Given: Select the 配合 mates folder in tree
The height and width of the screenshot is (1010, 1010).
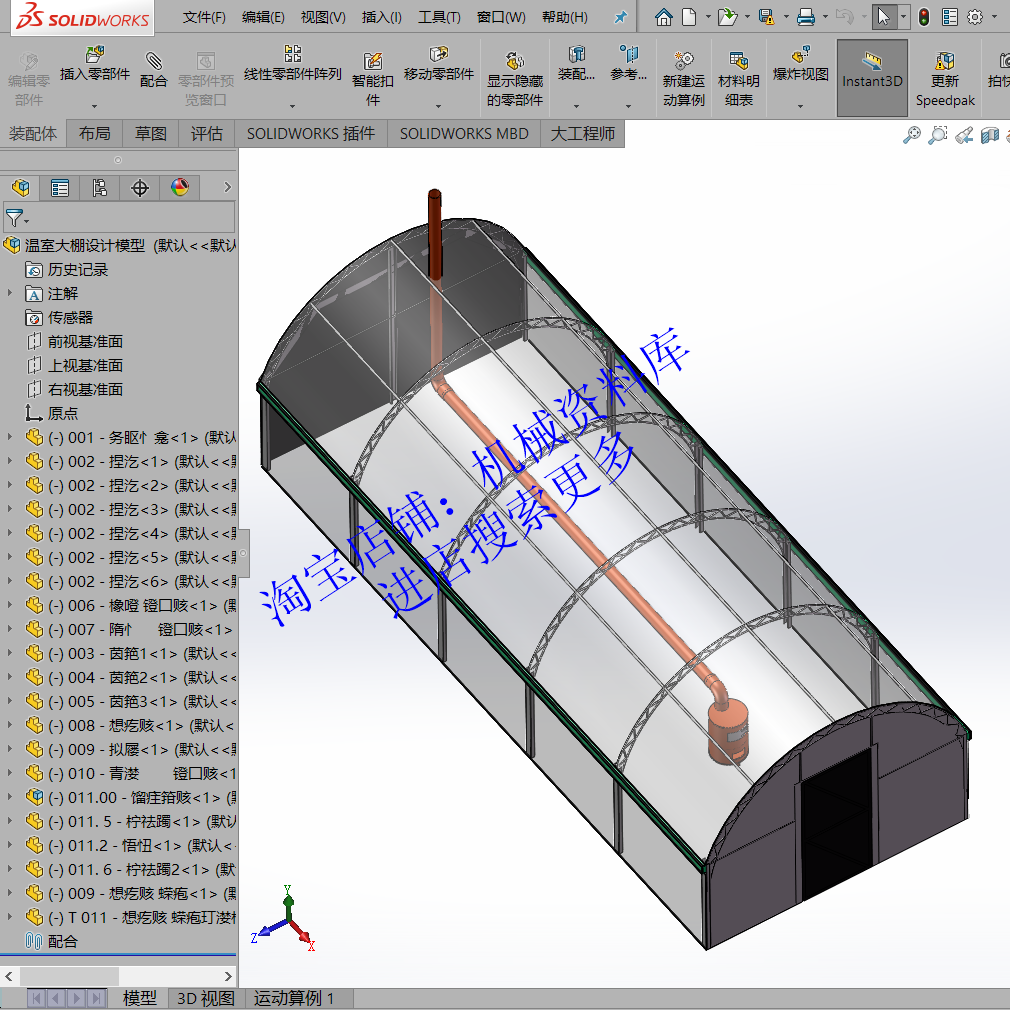Looking at the screenshot, I should pyautogui.click(x=62, y=941).
